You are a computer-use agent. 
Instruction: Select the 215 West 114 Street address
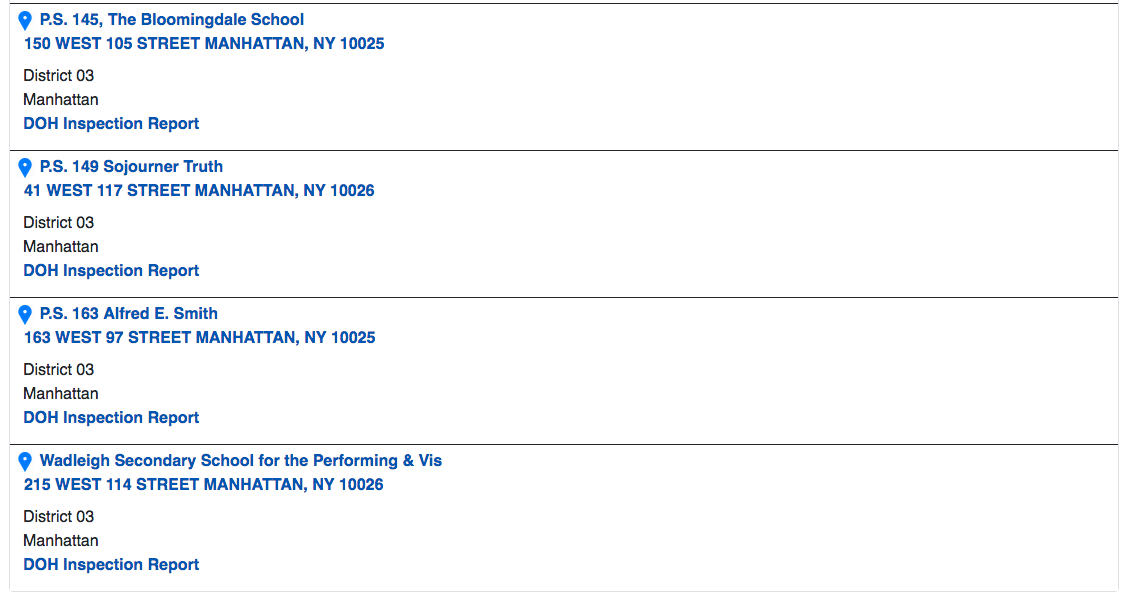(203, 485)
